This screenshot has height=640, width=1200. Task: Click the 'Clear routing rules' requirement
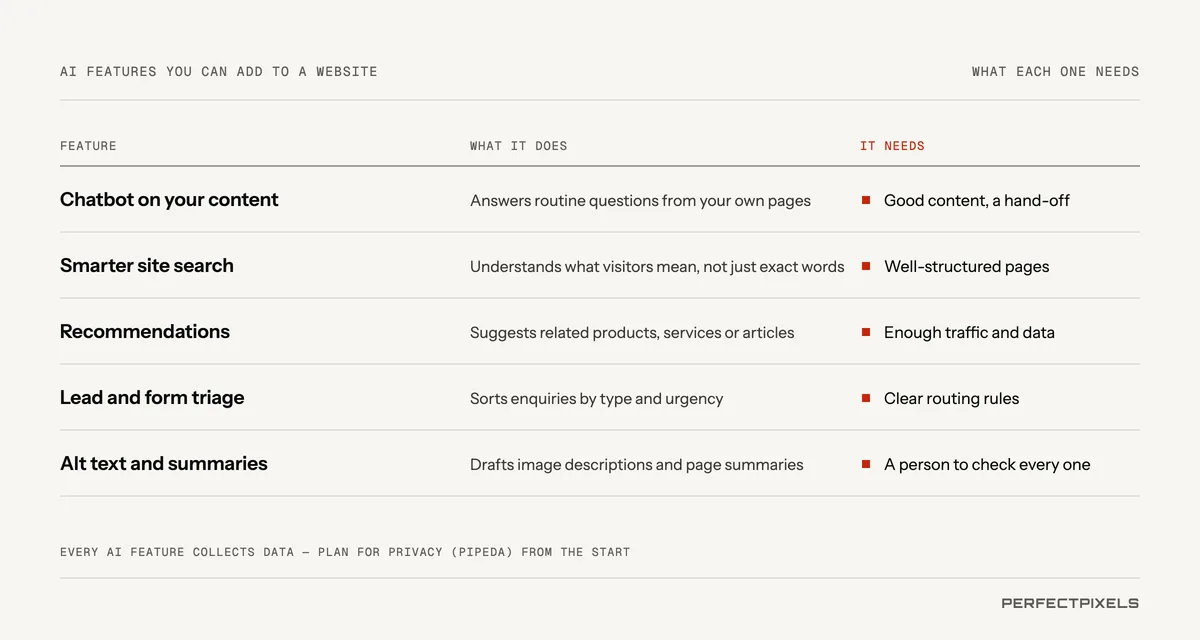pyautogui.click(x=951, y=399)
